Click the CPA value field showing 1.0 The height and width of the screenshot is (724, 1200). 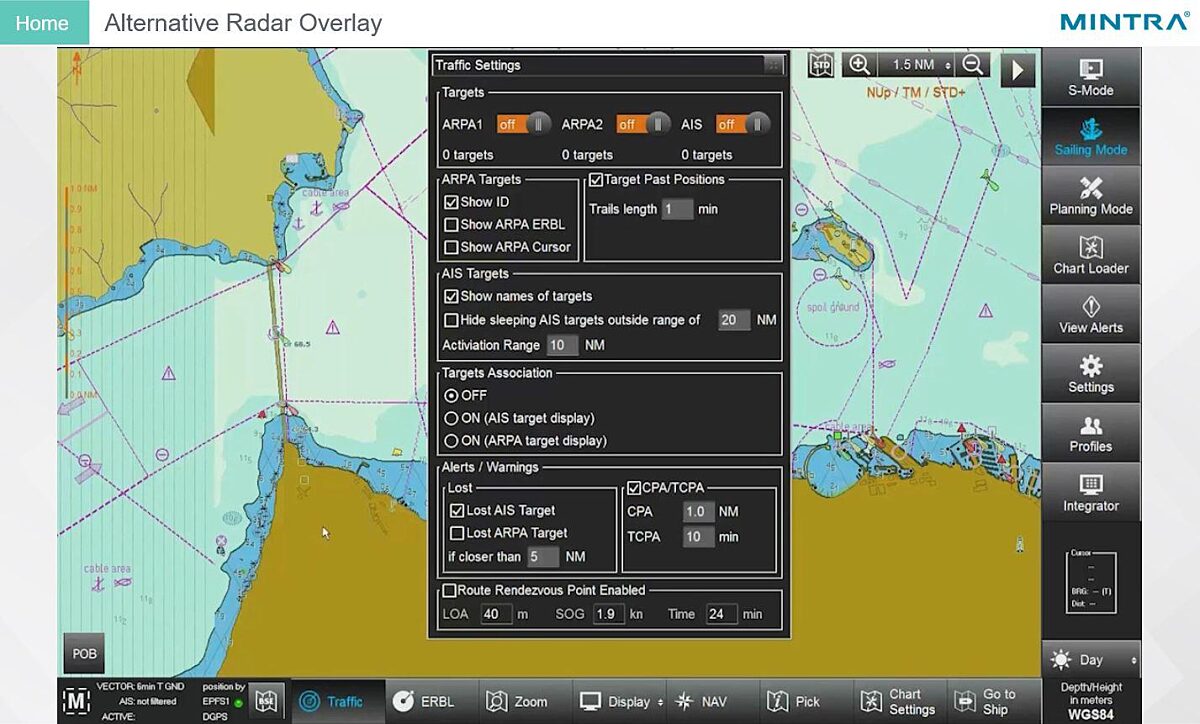click(x=698, y=512)
